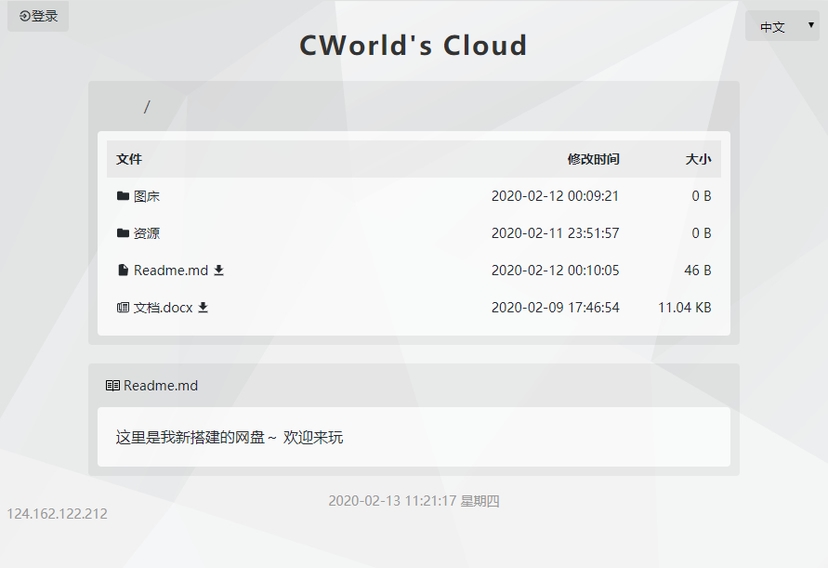The height and width of the screenshot is (568, 828).
Task: Open the 图床 folder by name
Action: click(147, 196)
